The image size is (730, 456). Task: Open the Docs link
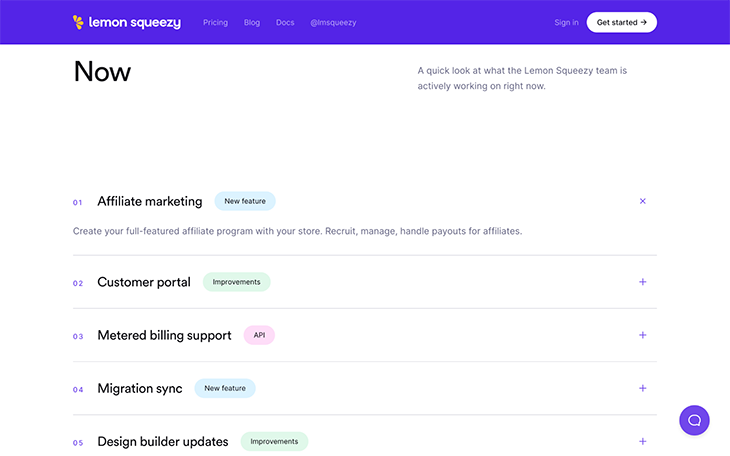285,22
